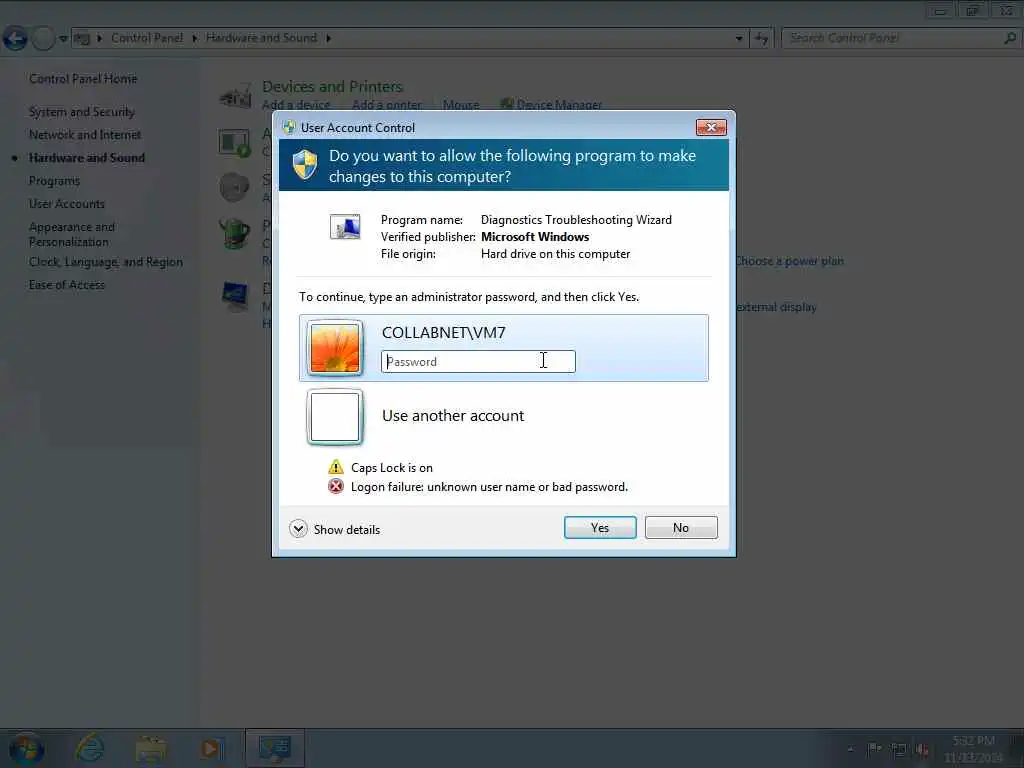Click the UAC shield icon in dialog header

point(304,165)
